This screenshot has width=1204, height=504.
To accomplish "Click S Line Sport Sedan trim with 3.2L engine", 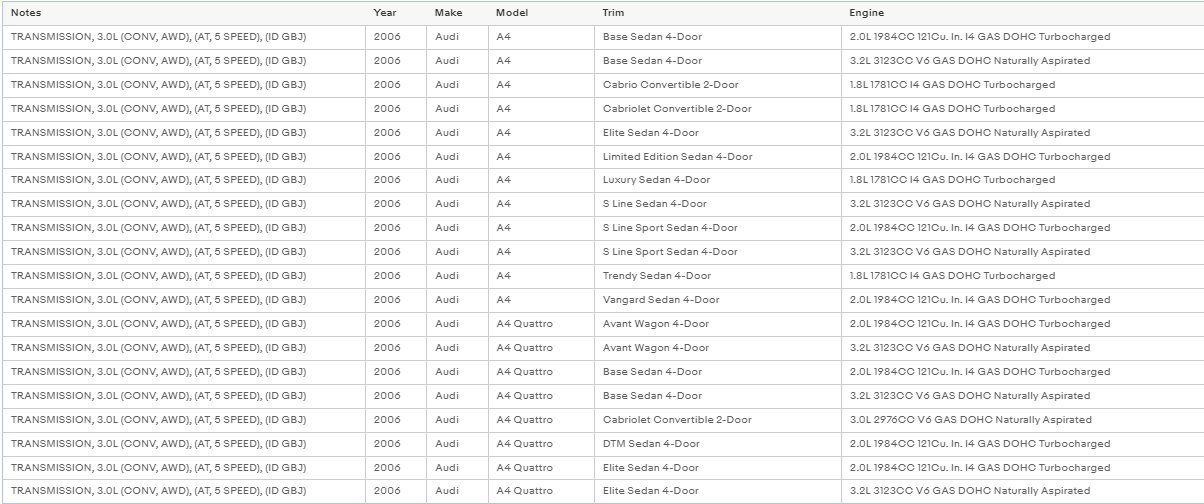I will coord(718,252).
